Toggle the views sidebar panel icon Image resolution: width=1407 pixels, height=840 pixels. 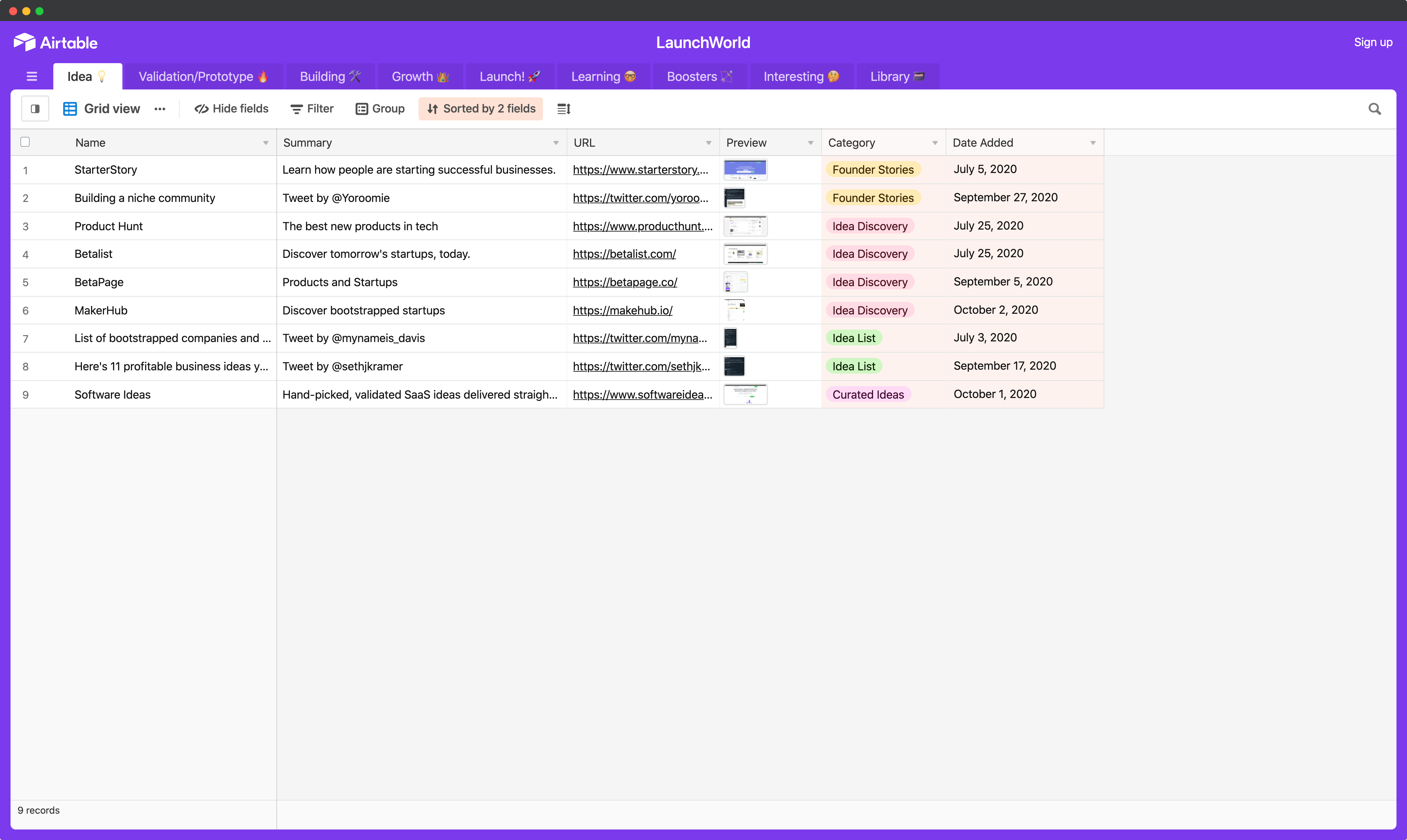(x=35, y=109)
